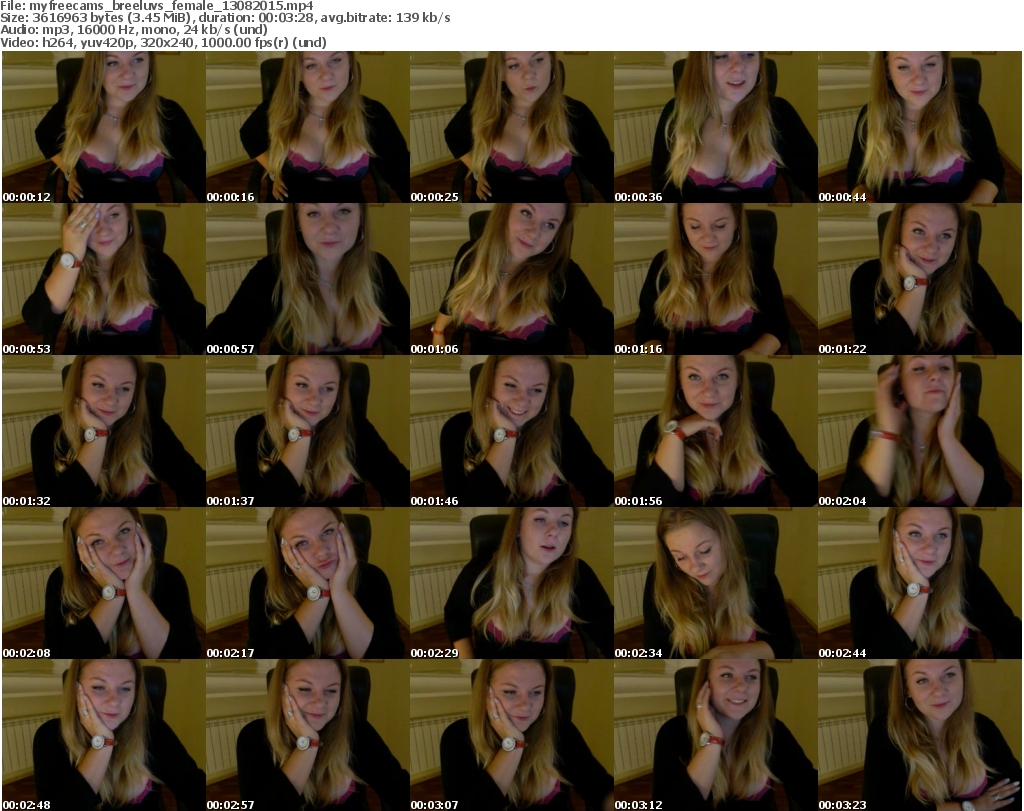Choose the thumbnail stamped 00:03:12
The image size is (1024, 811).
(716, 735)
